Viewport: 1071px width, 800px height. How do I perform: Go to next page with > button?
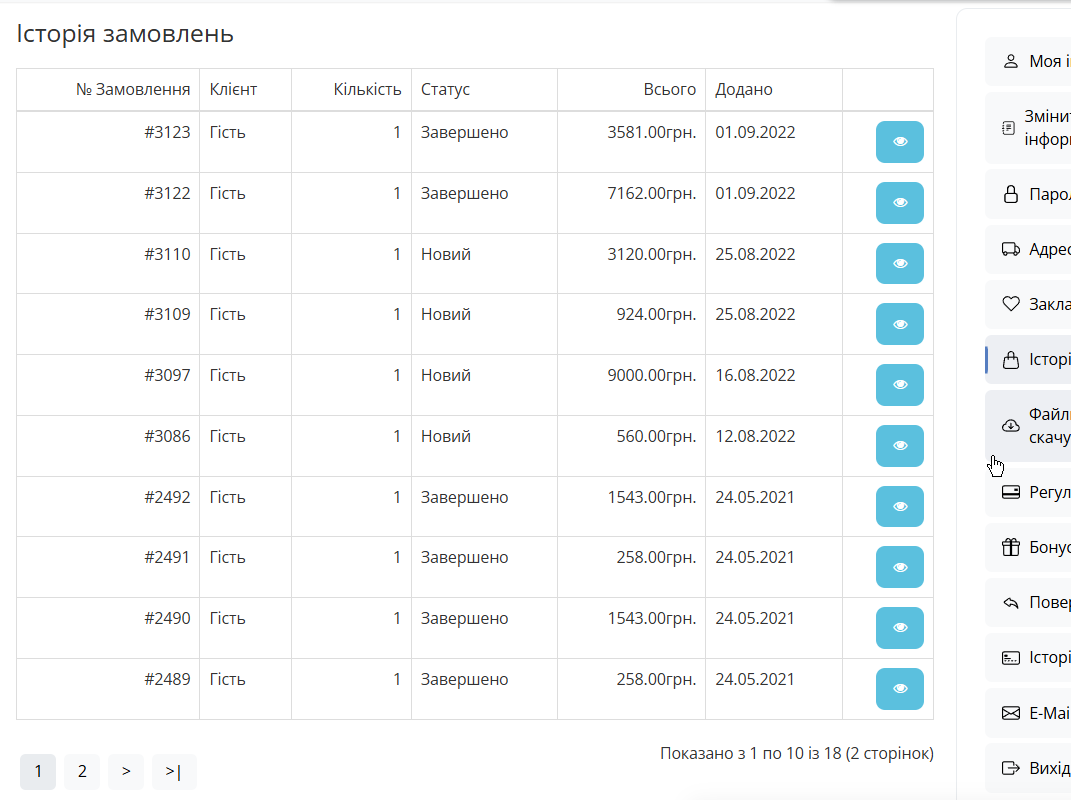[126, 771]
